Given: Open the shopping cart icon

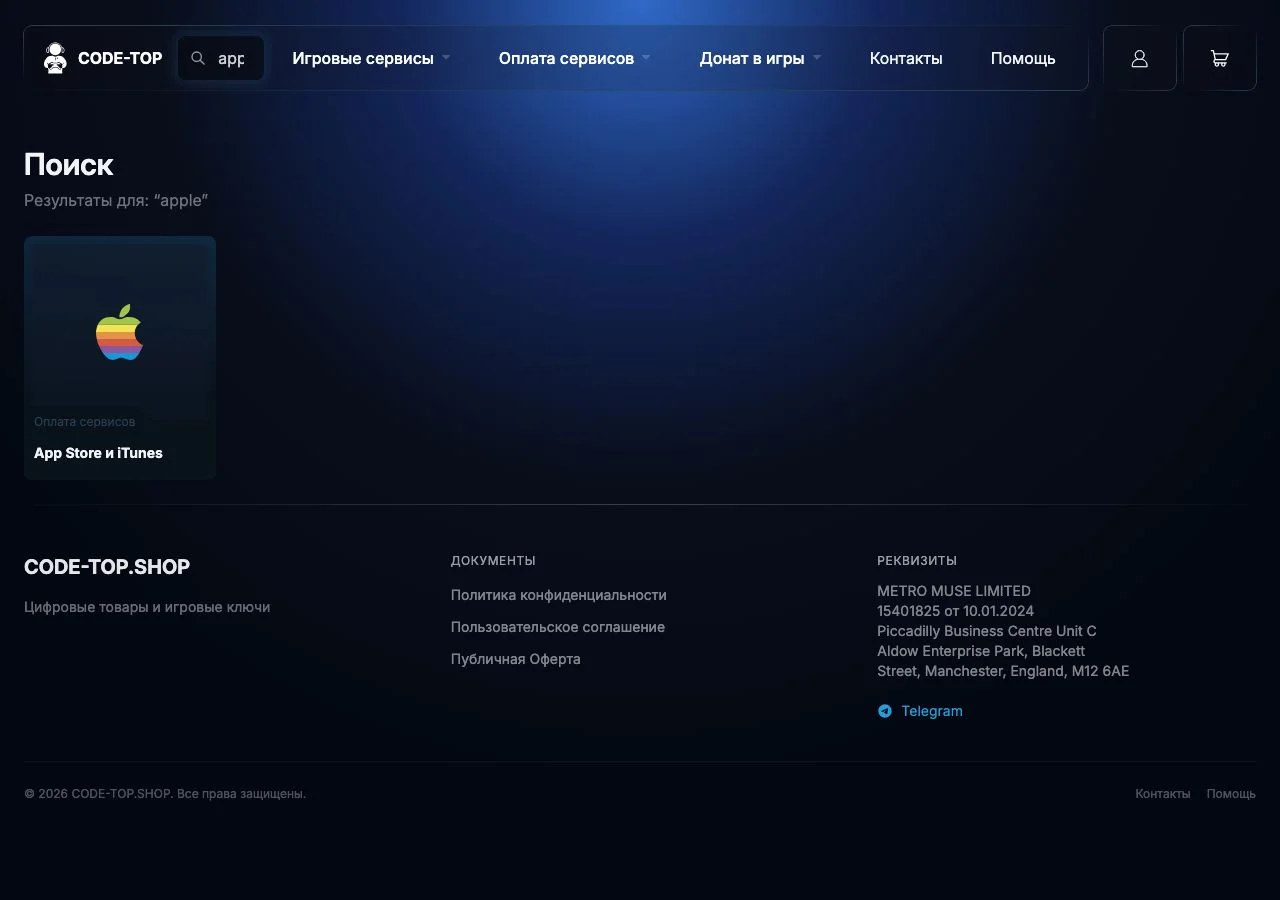Looking at the screenshot, I should pyautogui.click(x=1219, y=58).
